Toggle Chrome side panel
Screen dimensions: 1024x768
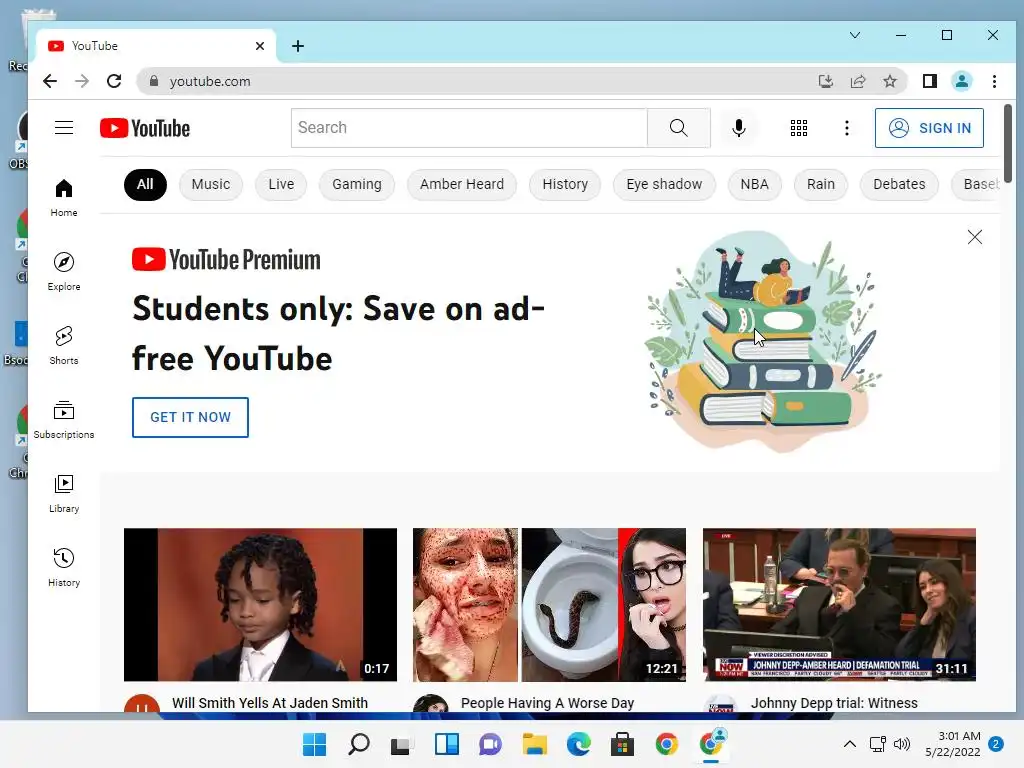[930, 81]
